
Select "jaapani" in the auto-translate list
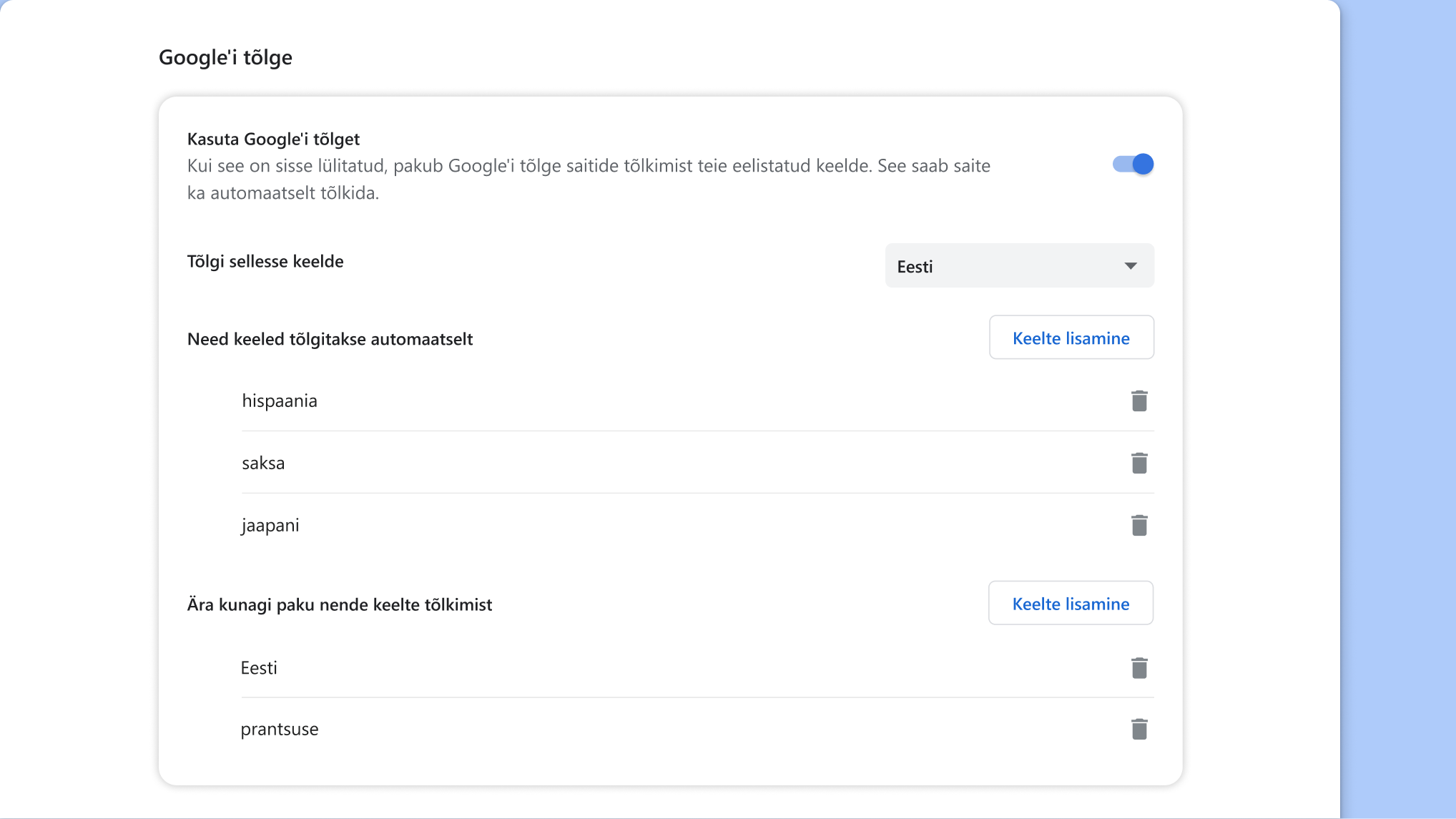pos(270,524)
